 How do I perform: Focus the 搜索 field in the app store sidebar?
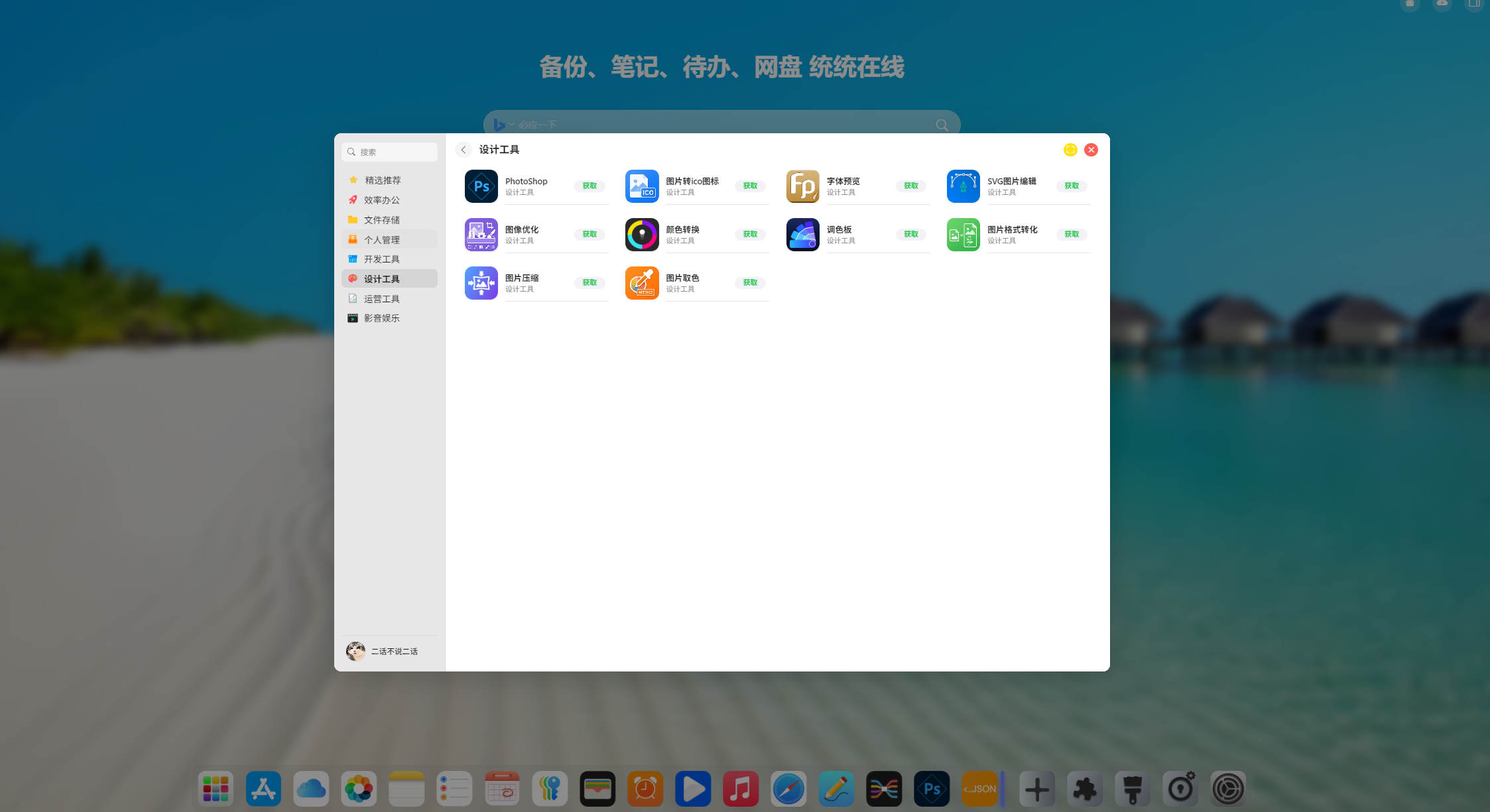[389, 152]
